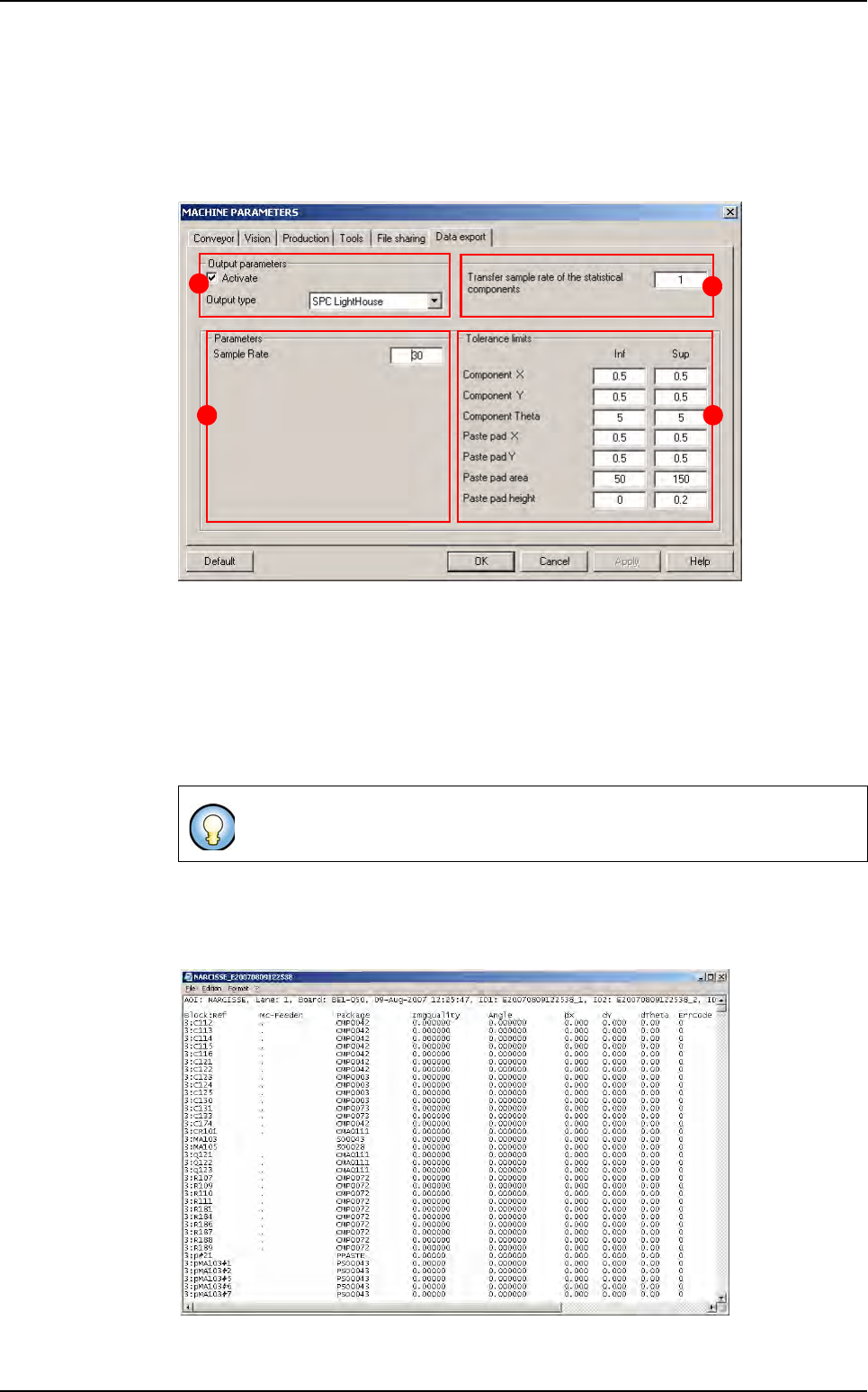Click the ImgQuality column header text
Image resolution: width=868 pixels, height=1392 pixels.
(436, 1015)
